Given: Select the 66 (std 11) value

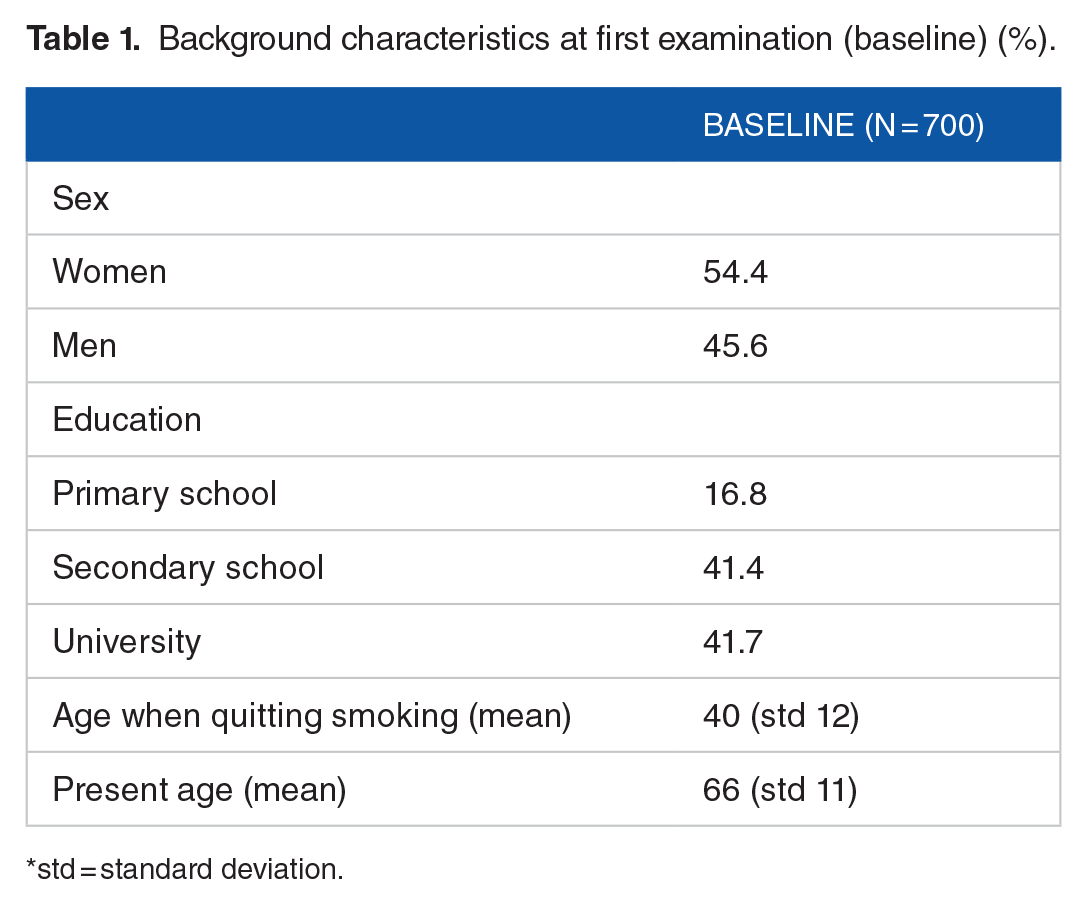Looking at the screenshot, I should click(780, 790).
